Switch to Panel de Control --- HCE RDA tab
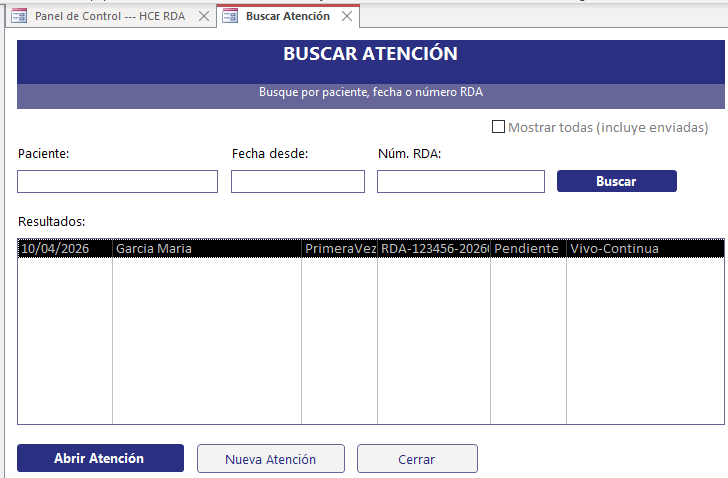The height and width of the screenshot is (478, 728). tap(109, 17)
